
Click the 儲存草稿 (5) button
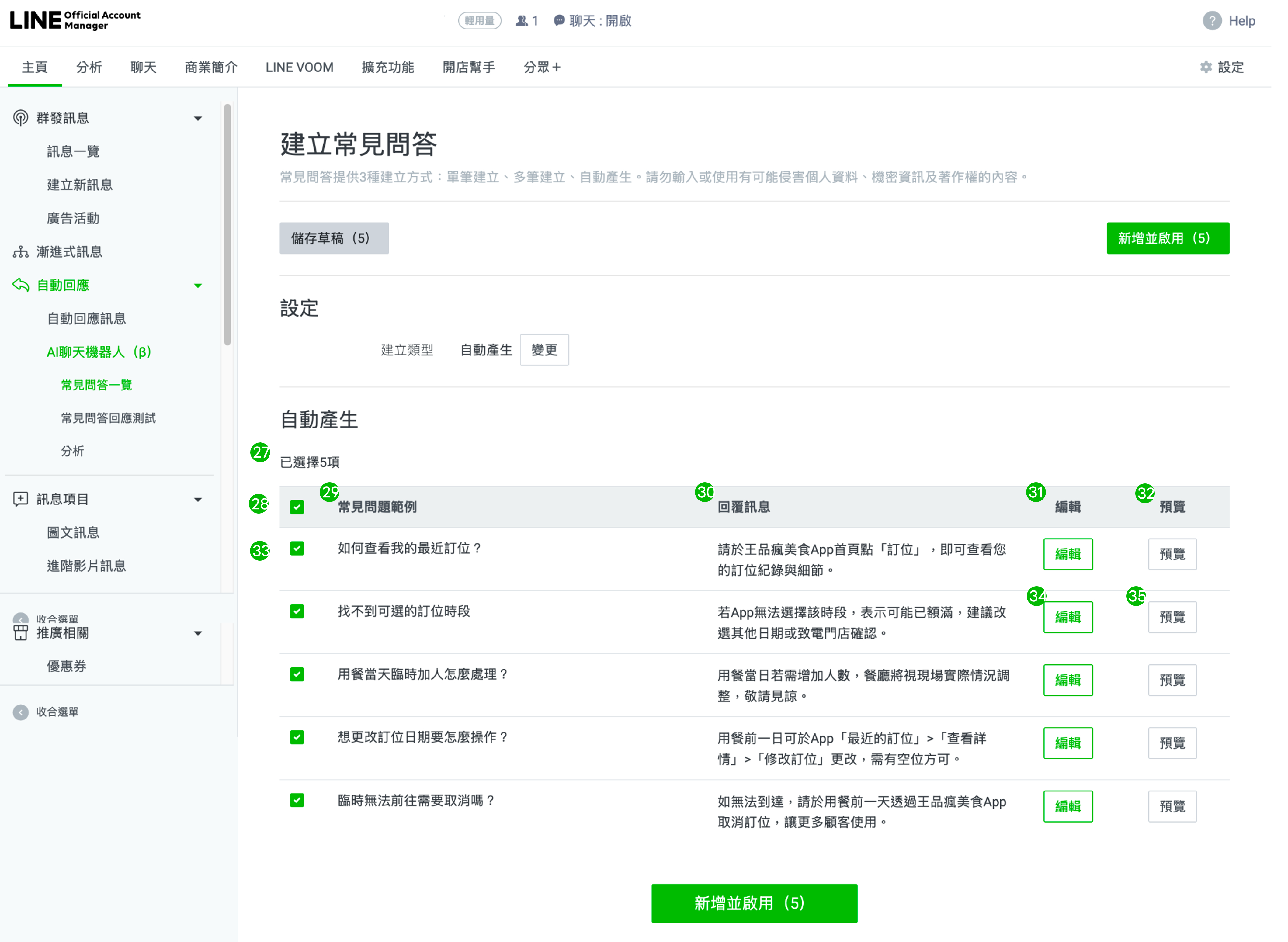[334, 238]
